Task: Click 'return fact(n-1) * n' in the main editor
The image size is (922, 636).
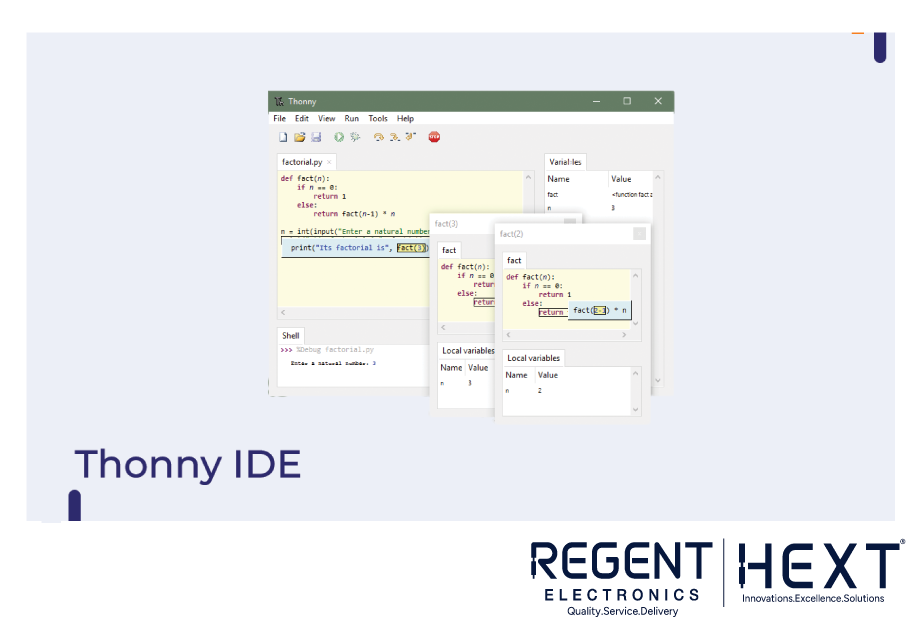Action: pos(354,214)
